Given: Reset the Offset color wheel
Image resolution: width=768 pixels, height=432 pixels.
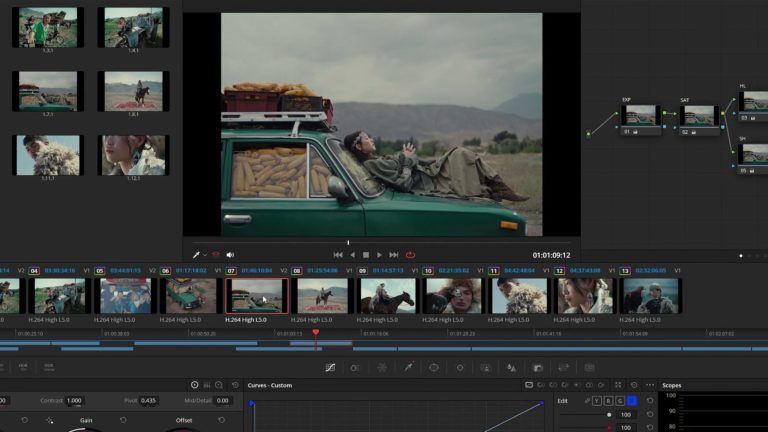Looking at the screenshot, I should (222, 420).
